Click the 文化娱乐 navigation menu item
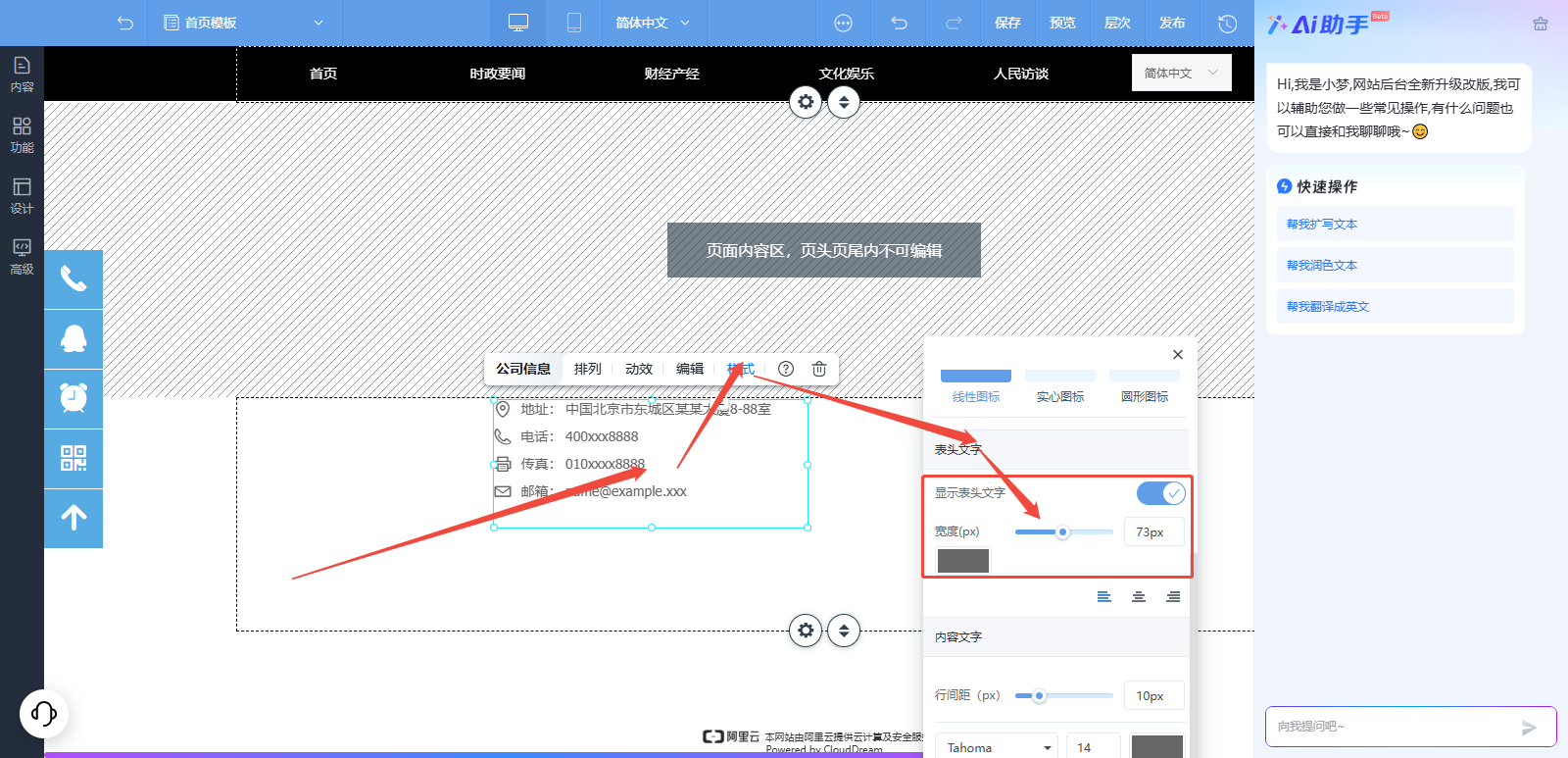Viewport: 1568px width, 758px height. 847,74
